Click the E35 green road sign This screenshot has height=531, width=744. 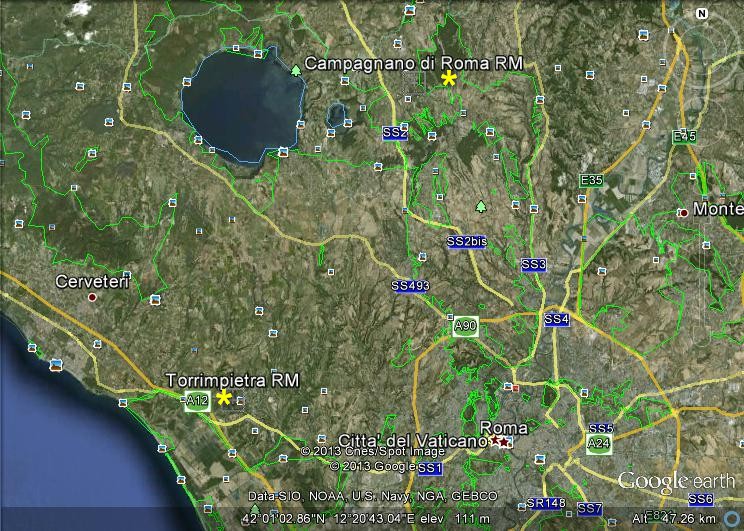point(591,180)
